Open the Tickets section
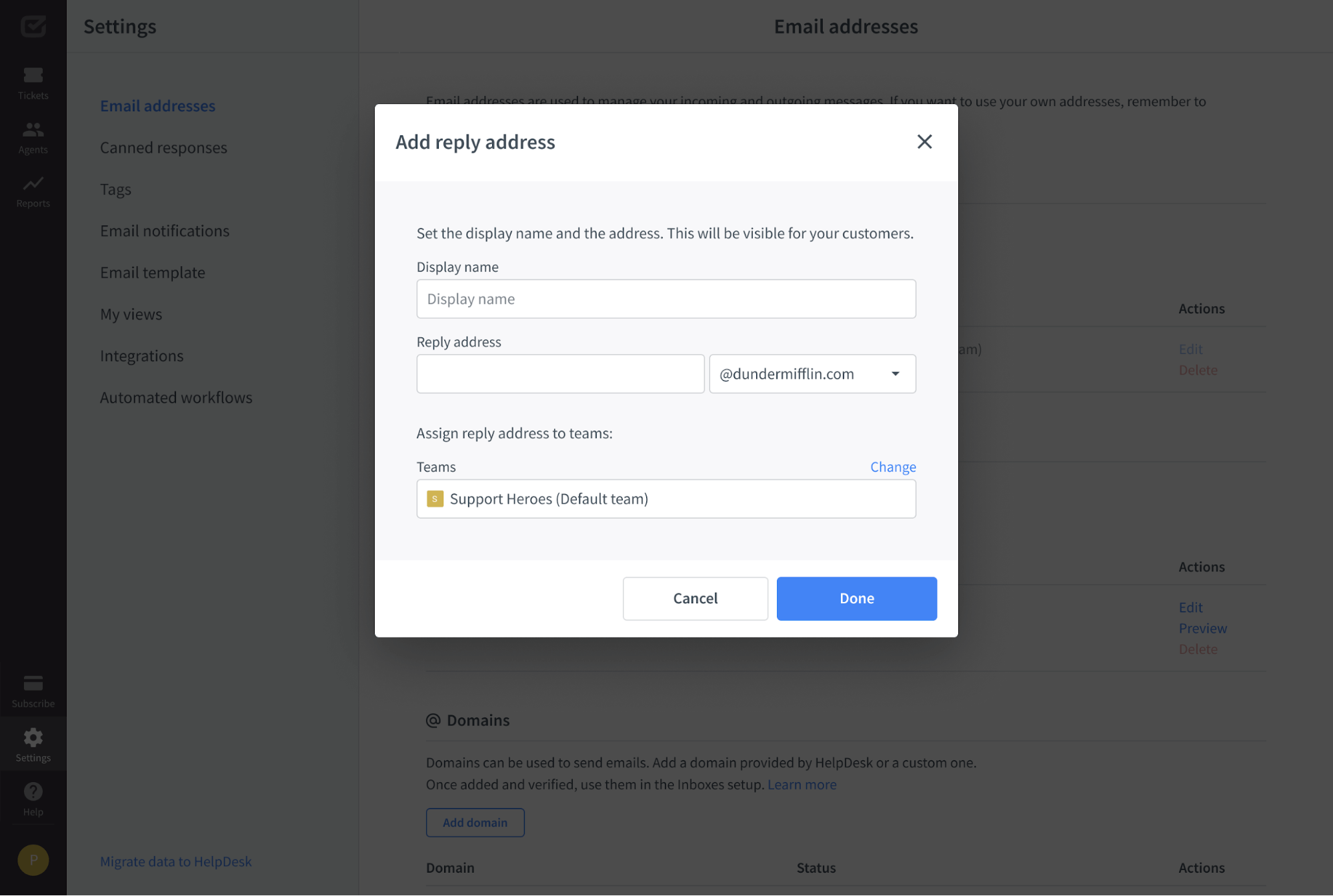1333x896 pixels. pos(33,80)
